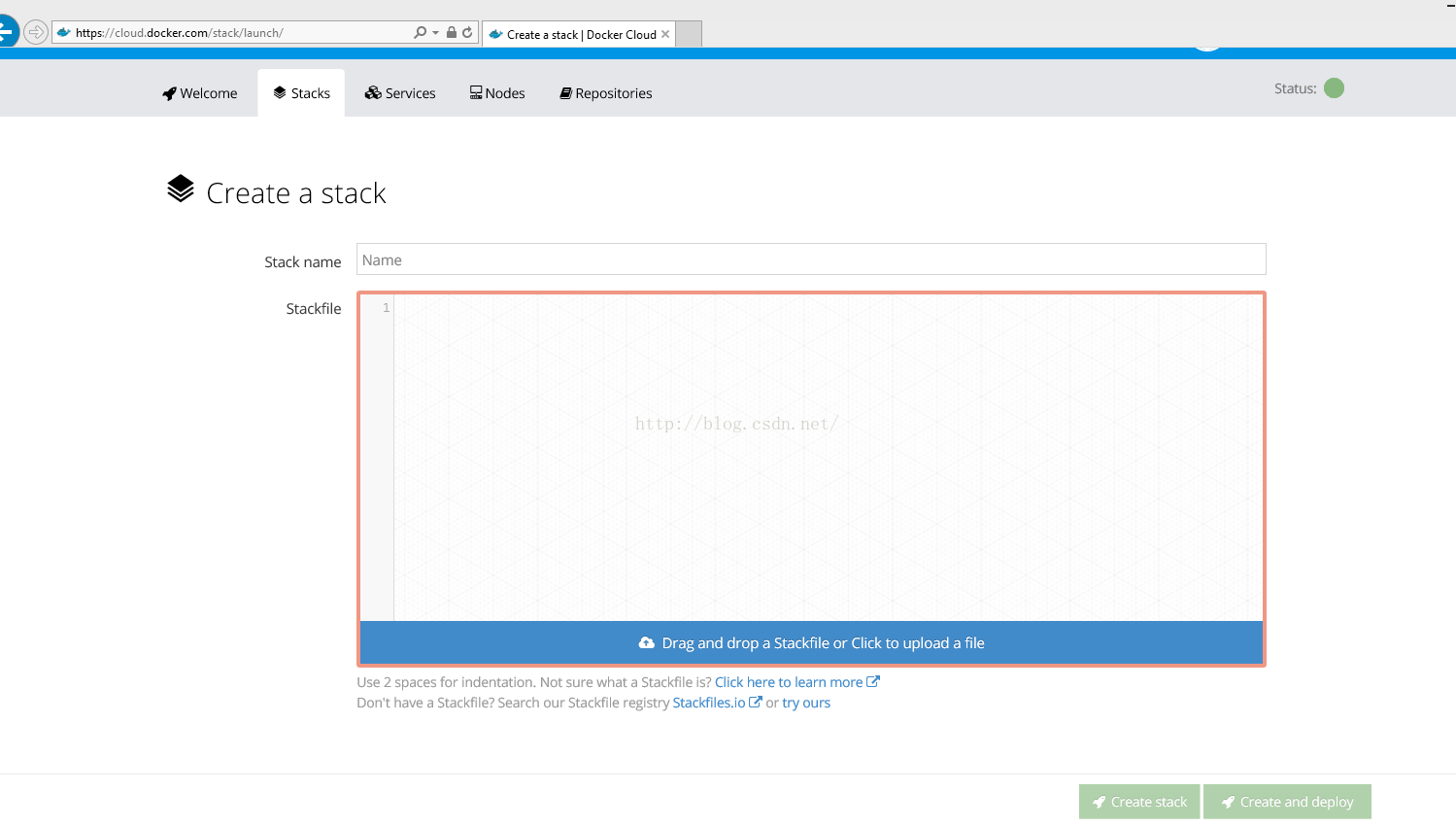This screenshot has height=826, width=1456.
Task: Click the search magnifier in address bar
Action: coord(420,32)
